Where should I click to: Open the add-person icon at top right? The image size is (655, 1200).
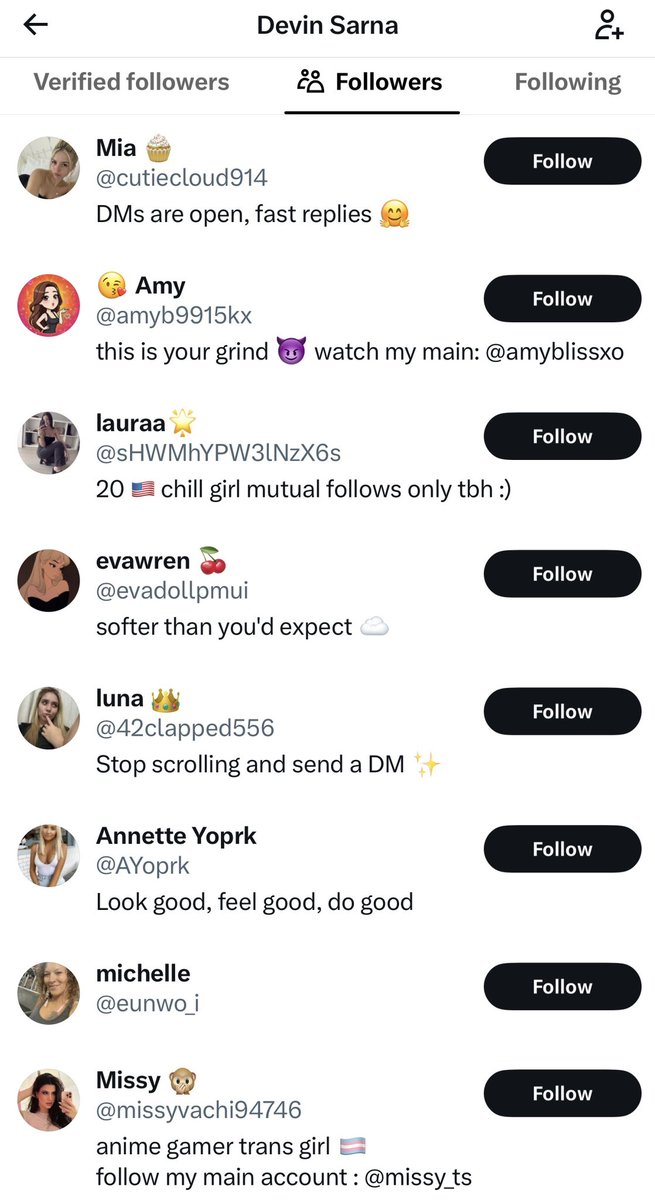(608, 25)
